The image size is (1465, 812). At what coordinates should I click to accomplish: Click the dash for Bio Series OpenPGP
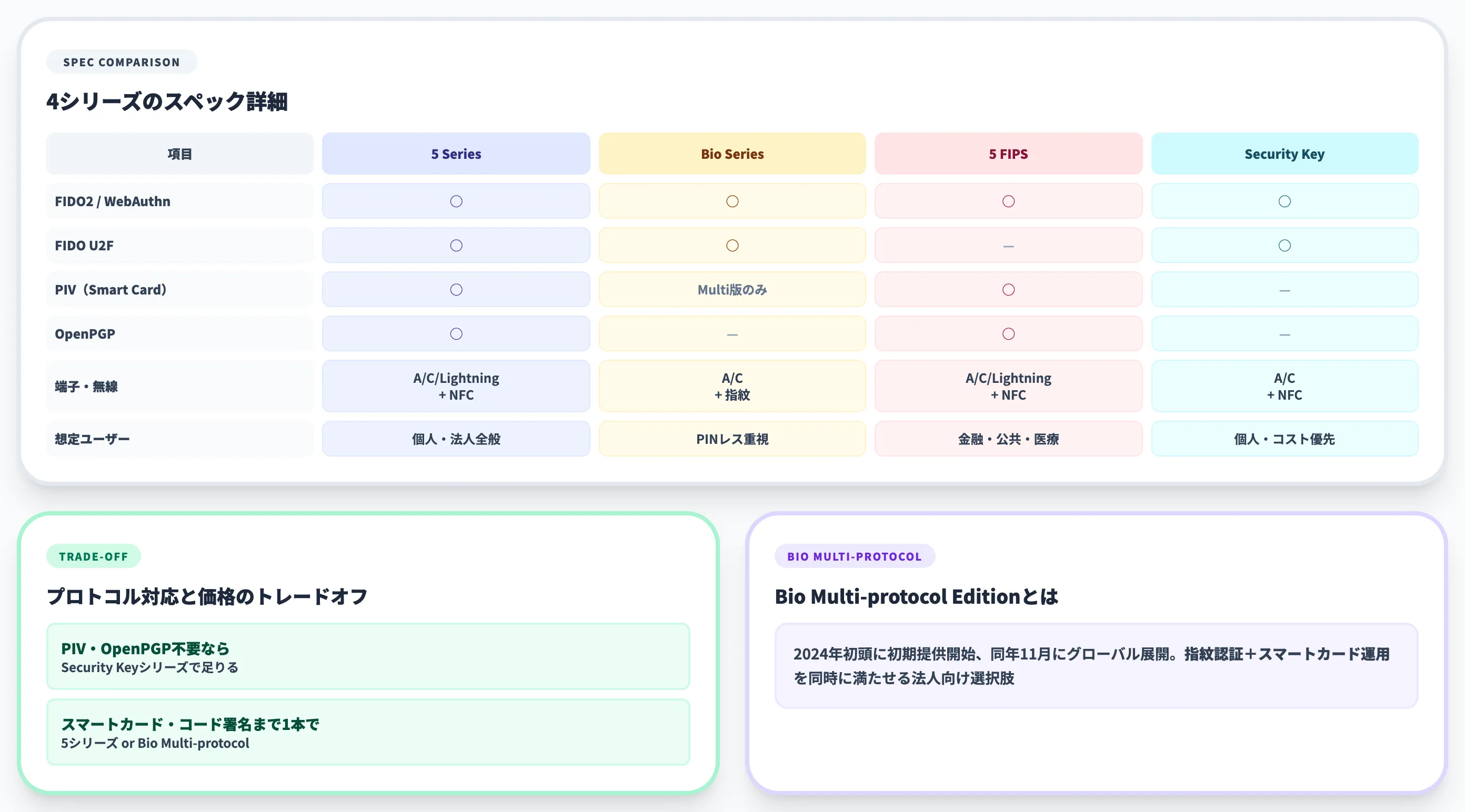tap(732, 334)
